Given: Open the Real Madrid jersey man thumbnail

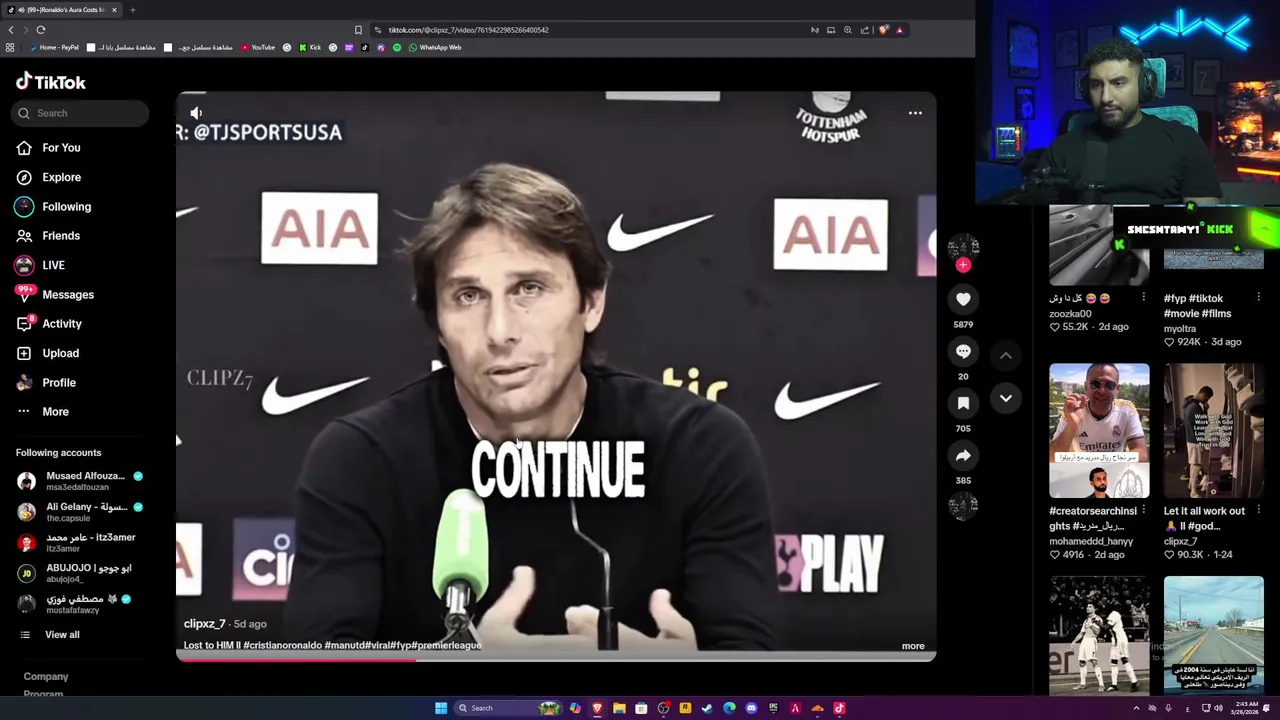Looking at the screenshot, I should (1099, 431).
